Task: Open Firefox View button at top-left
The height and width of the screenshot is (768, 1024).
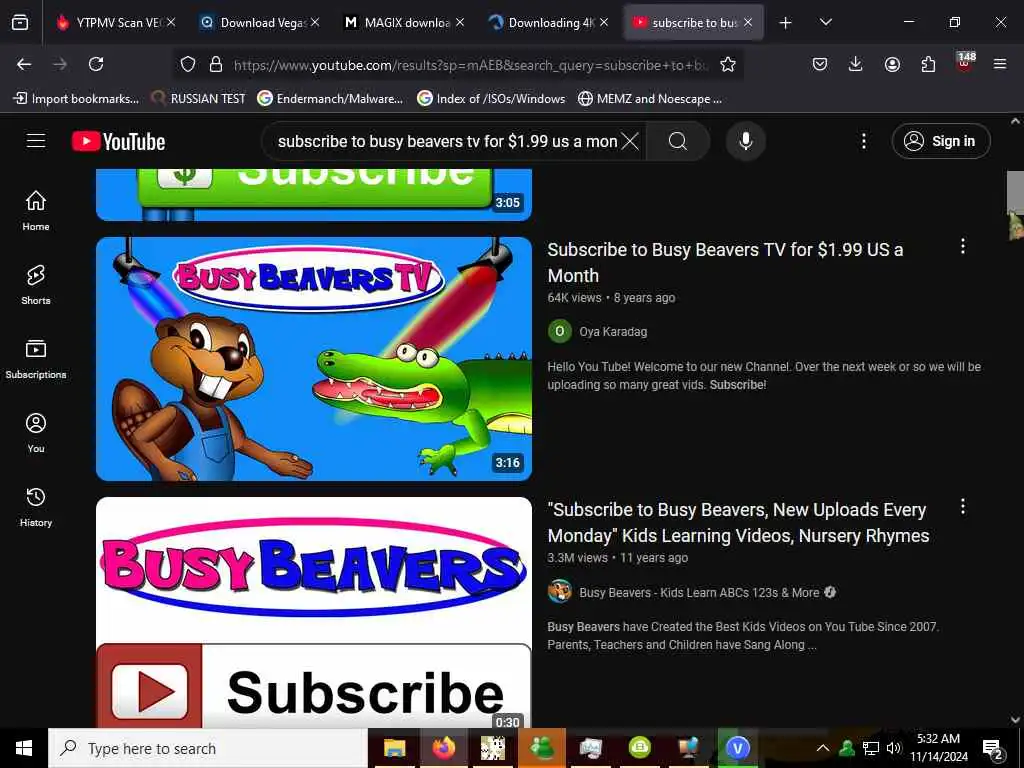Action: [20, 22]
